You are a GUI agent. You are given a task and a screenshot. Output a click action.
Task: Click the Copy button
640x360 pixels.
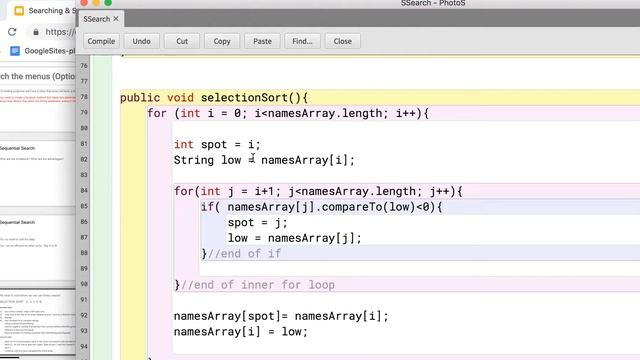point(222,41)
